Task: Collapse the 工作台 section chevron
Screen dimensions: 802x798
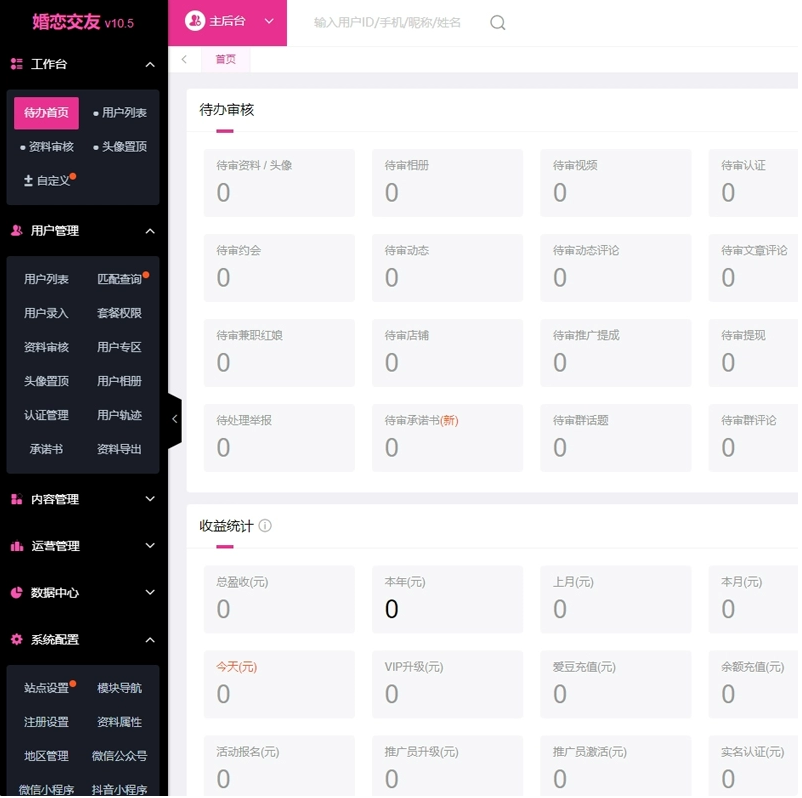Action: pos(150,64)
